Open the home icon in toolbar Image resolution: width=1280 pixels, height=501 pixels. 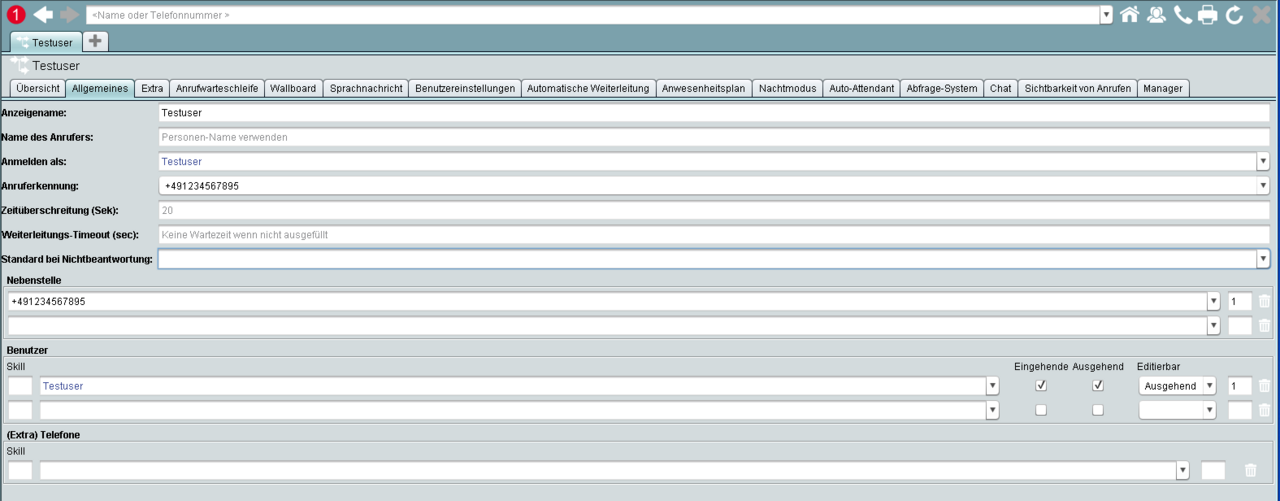pyautogui.click(x=1129, y=15)
